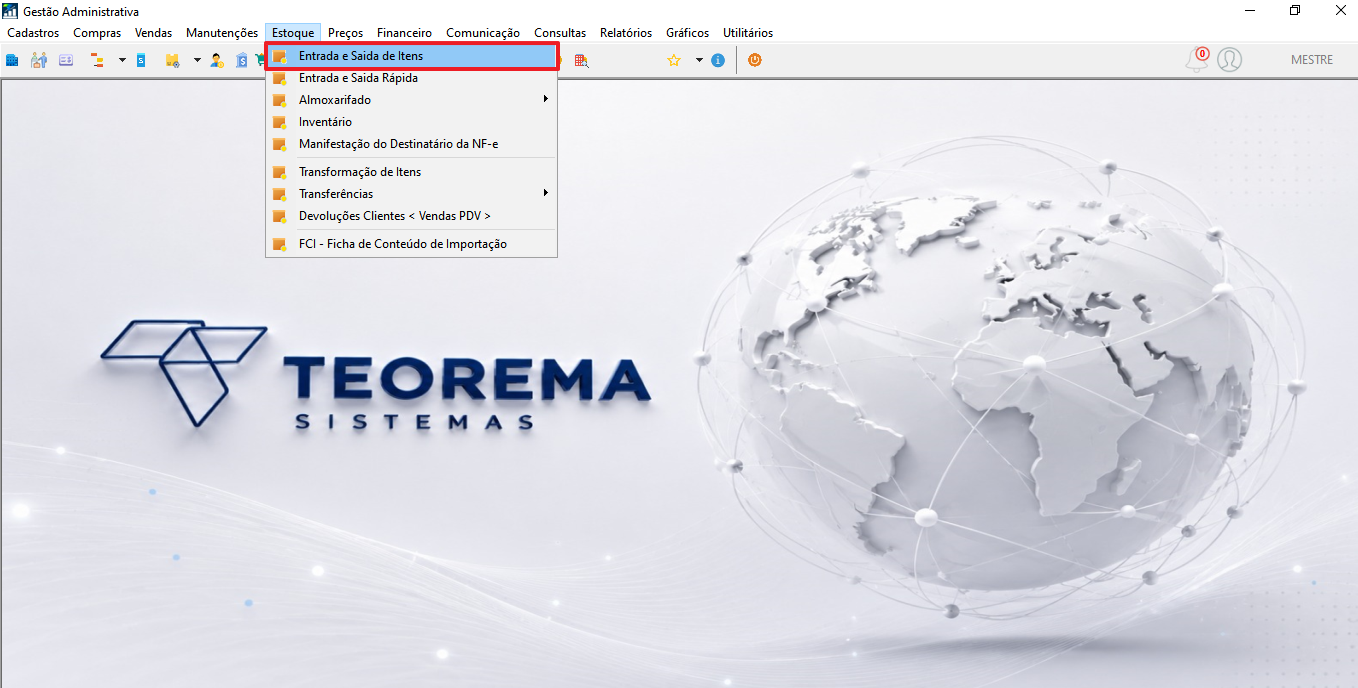The width and height of the screenshot is (1358, 688).
Task: Open the Utilitários menu
Action: click(x=748, y=33)
